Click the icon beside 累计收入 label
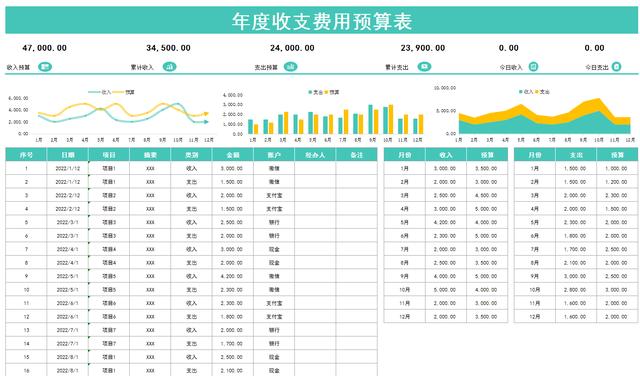The image size is (640, 376). click(x=169, y=67)
